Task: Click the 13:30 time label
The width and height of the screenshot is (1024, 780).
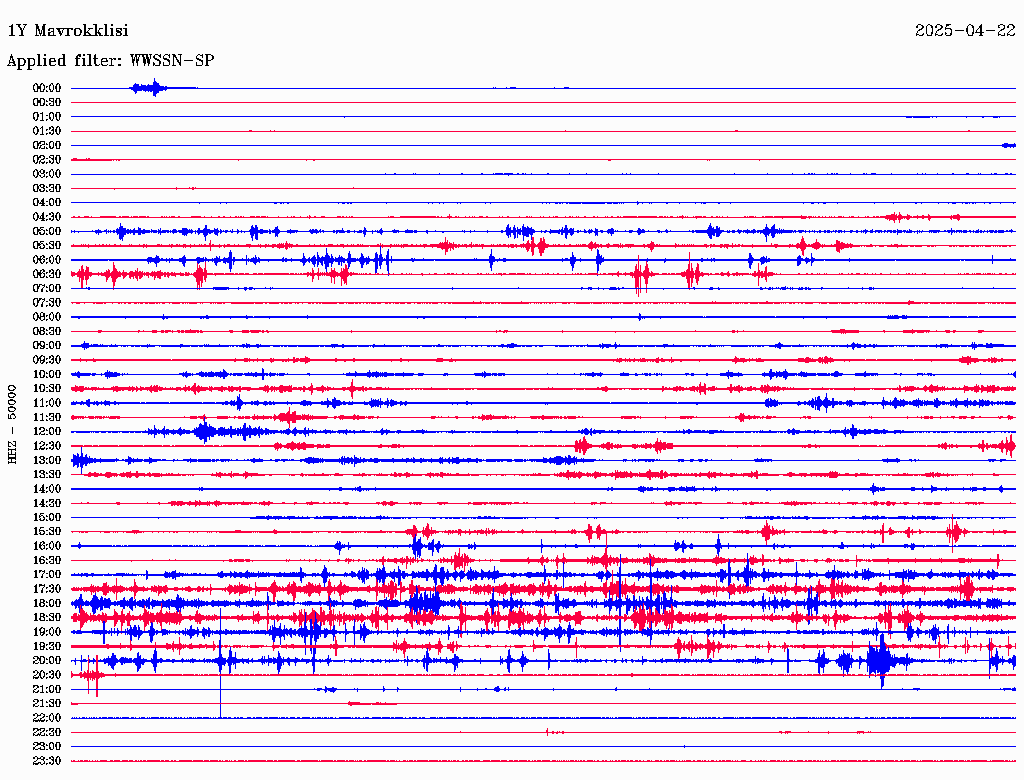Action: pyautogui.click(x=47, y=475)
